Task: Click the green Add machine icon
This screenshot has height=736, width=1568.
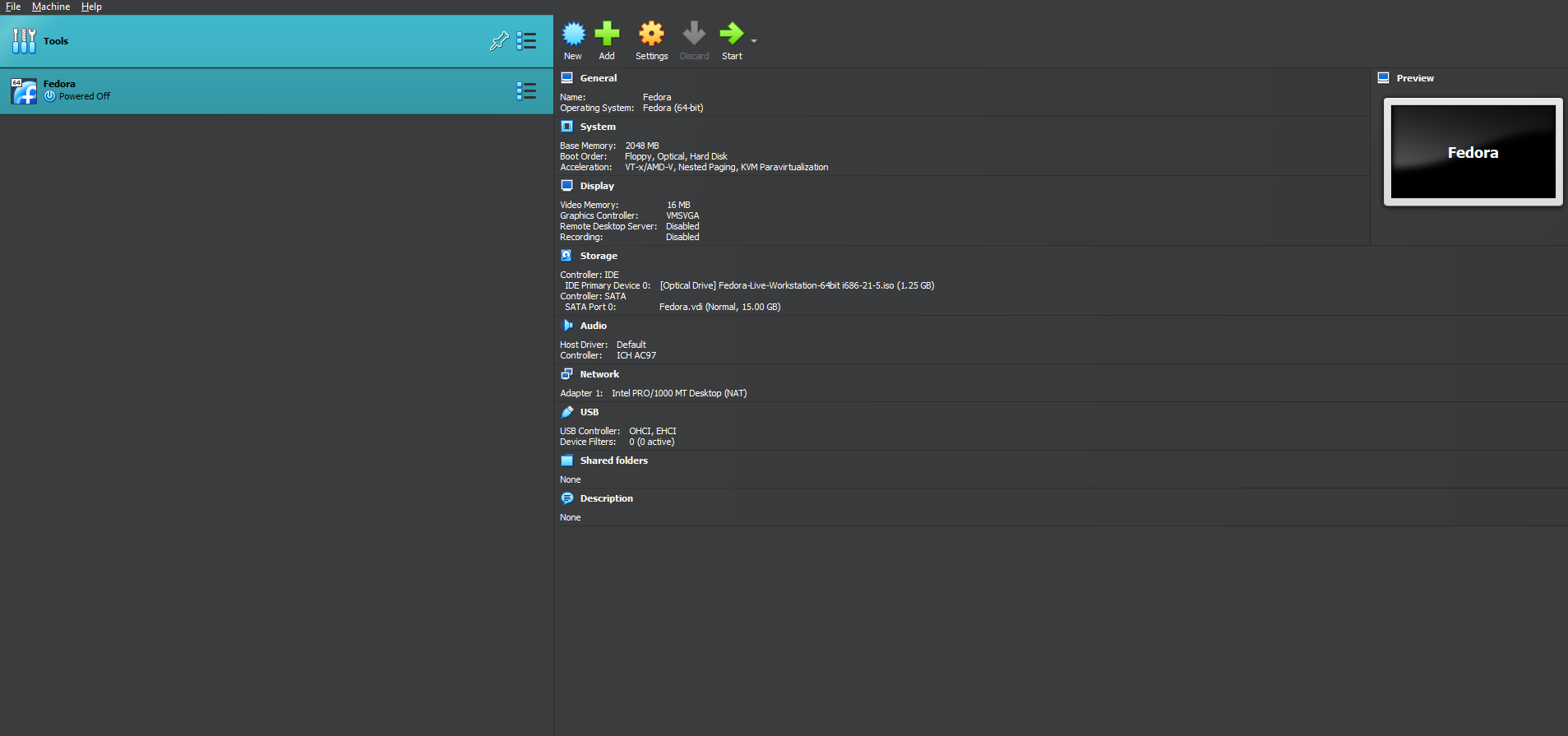Action: (x=607, y=34)
